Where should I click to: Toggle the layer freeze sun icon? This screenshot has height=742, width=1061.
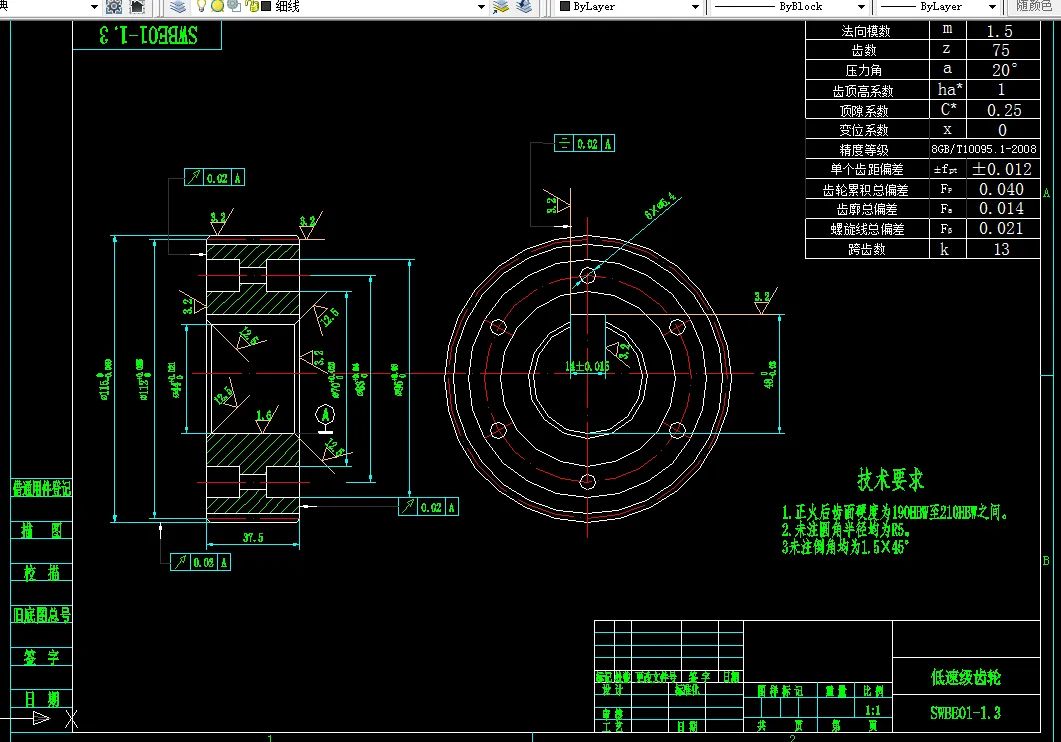(x=217, y=6)
